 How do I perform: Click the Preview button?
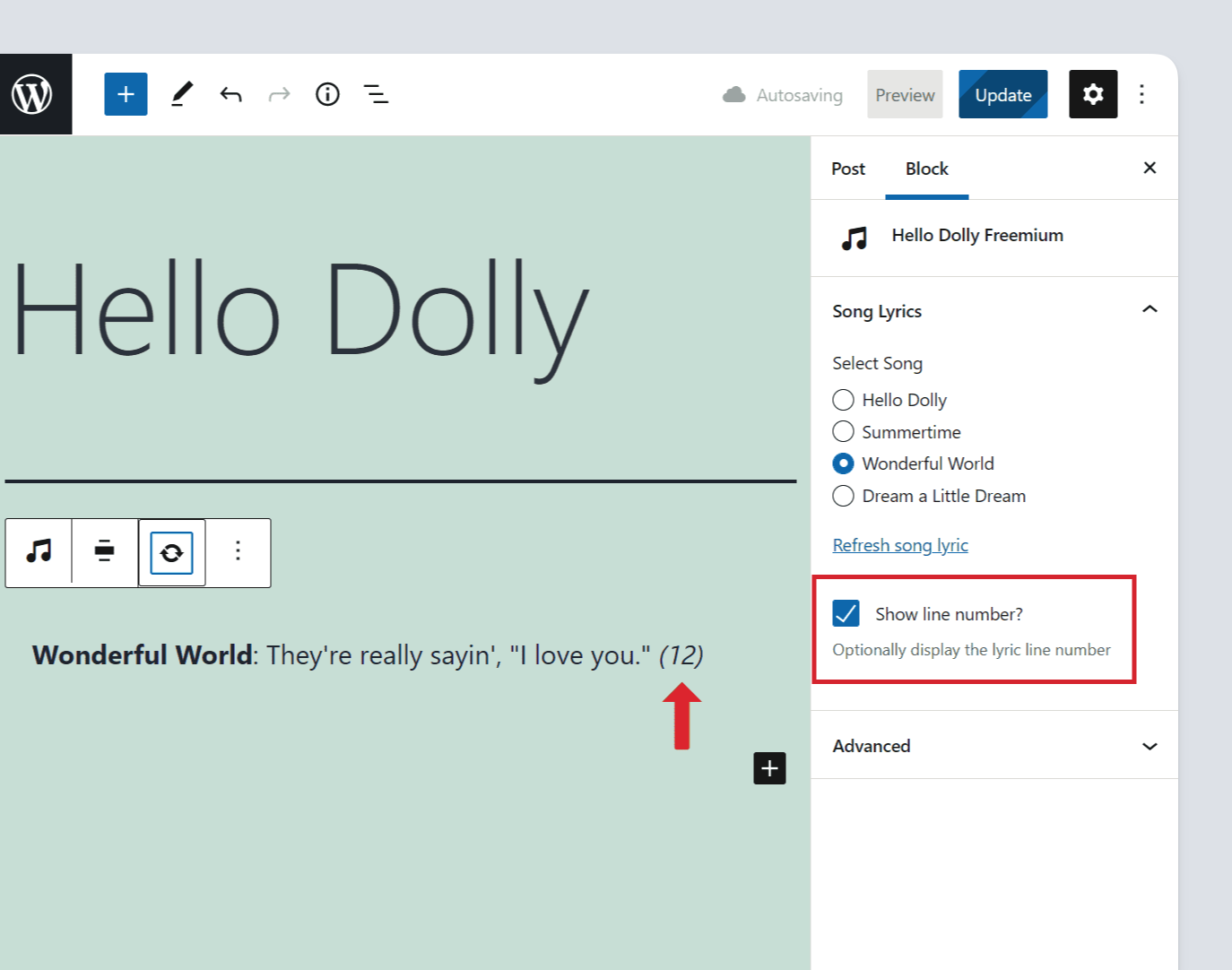click(905, 94)
